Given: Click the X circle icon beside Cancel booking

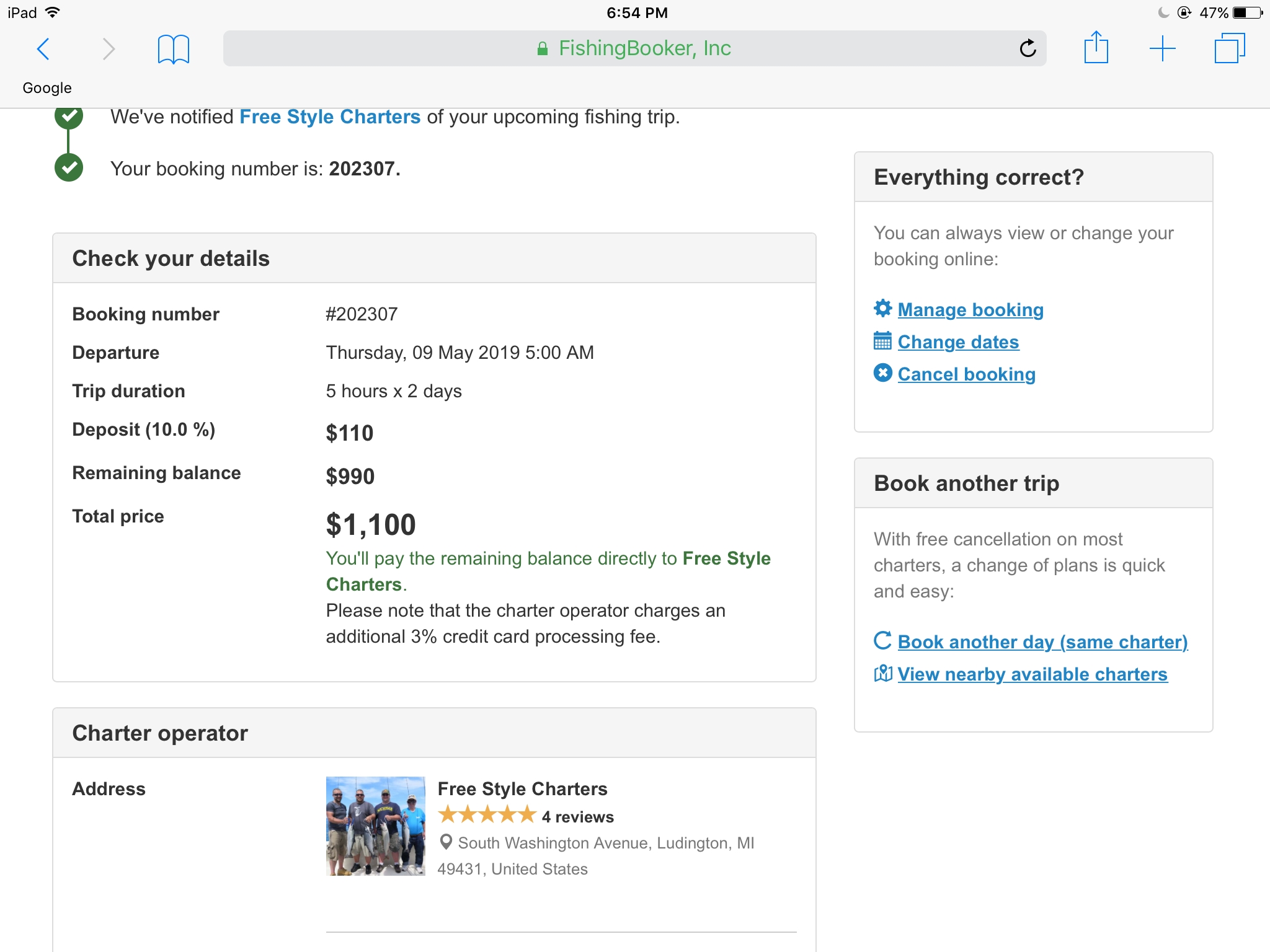Looking at the screenshot, I should [882, 372].
